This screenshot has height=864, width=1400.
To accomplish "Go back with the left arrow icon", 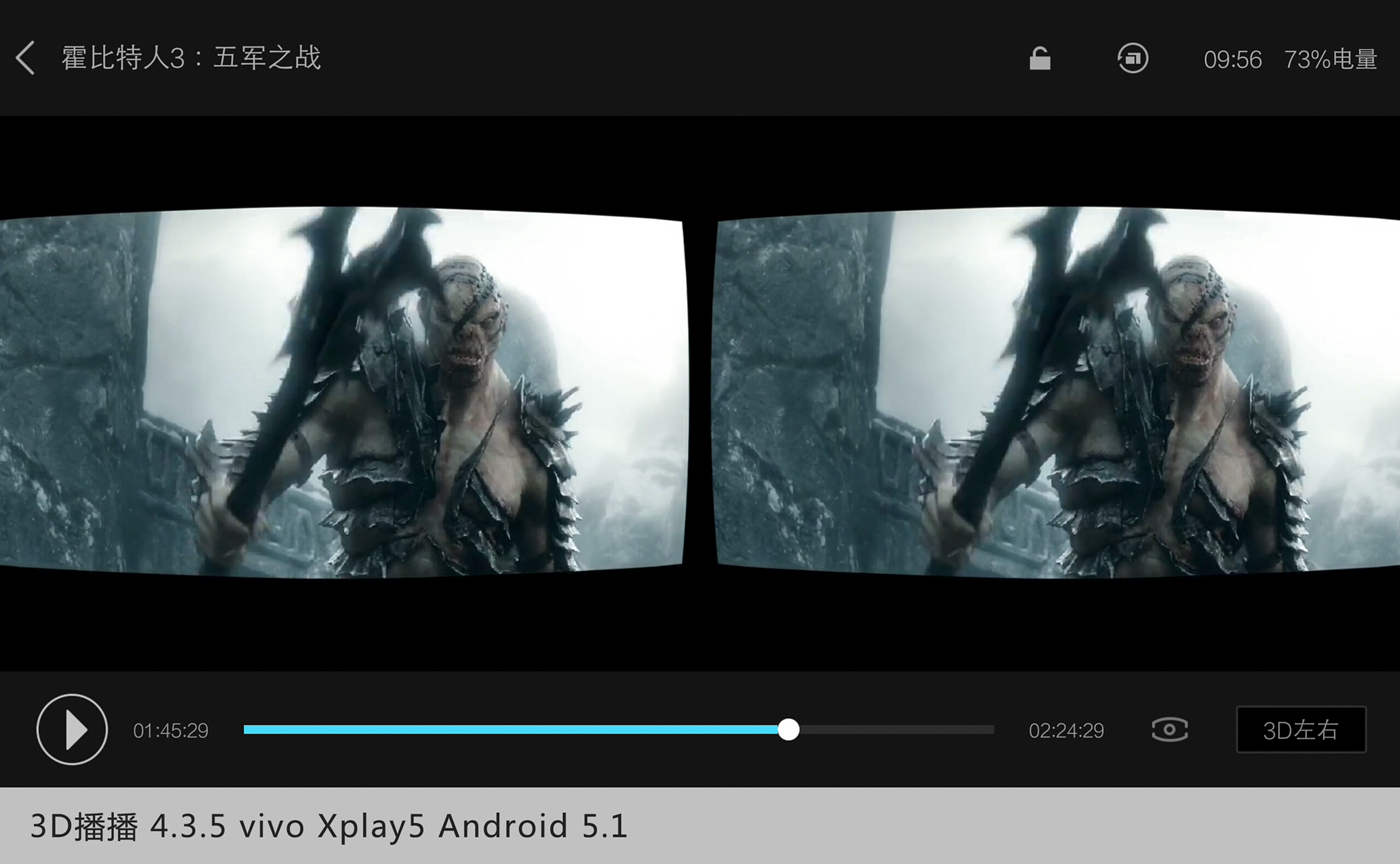I will (26, 58).
